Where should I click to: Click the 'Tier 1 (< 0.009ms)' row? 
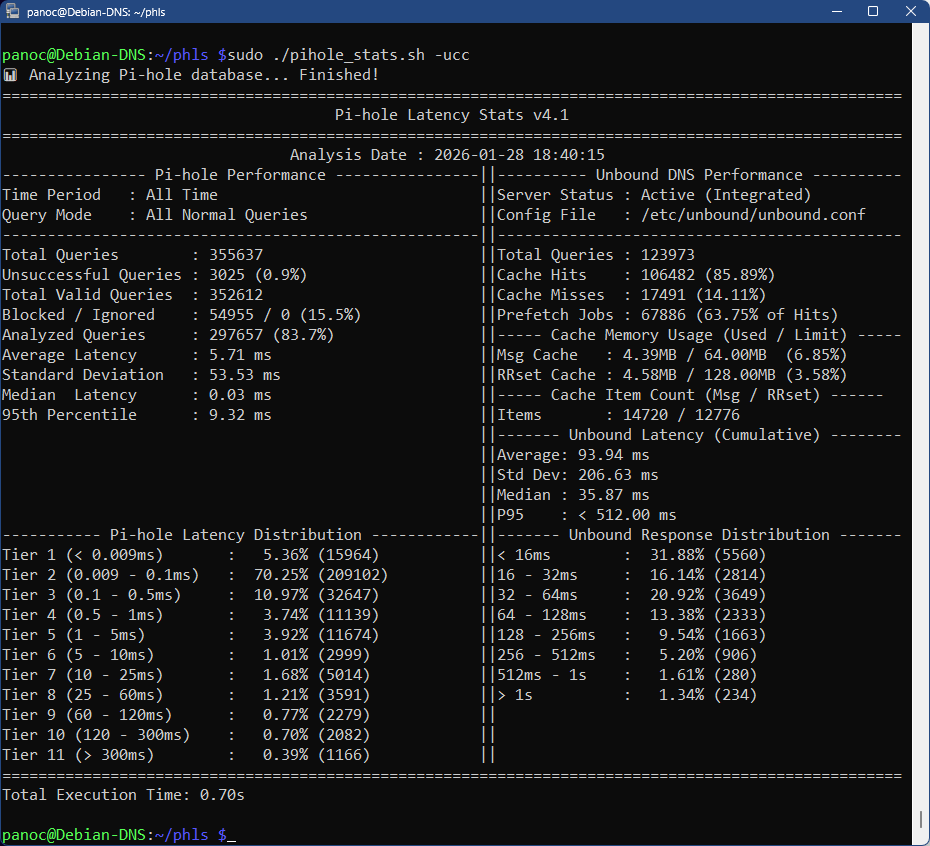190,555
